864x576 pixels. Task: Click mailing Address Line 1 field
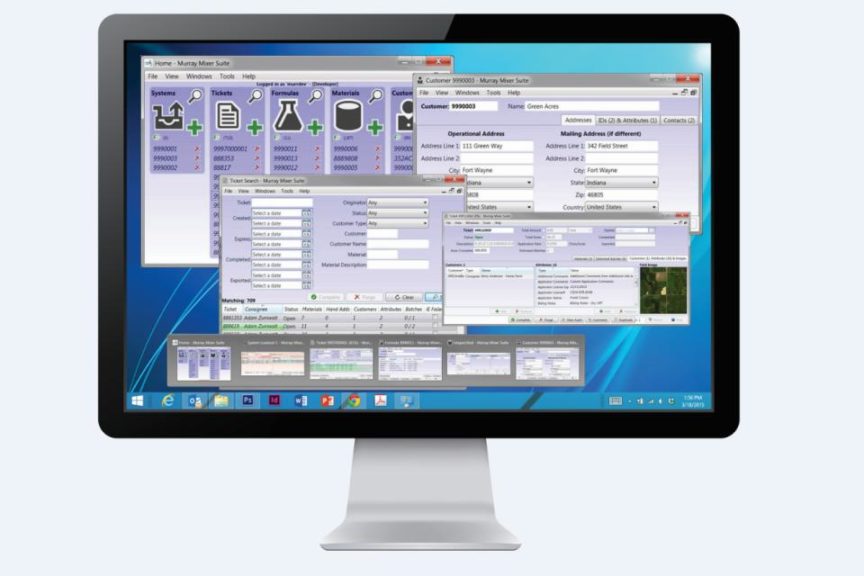click(621, 146)
